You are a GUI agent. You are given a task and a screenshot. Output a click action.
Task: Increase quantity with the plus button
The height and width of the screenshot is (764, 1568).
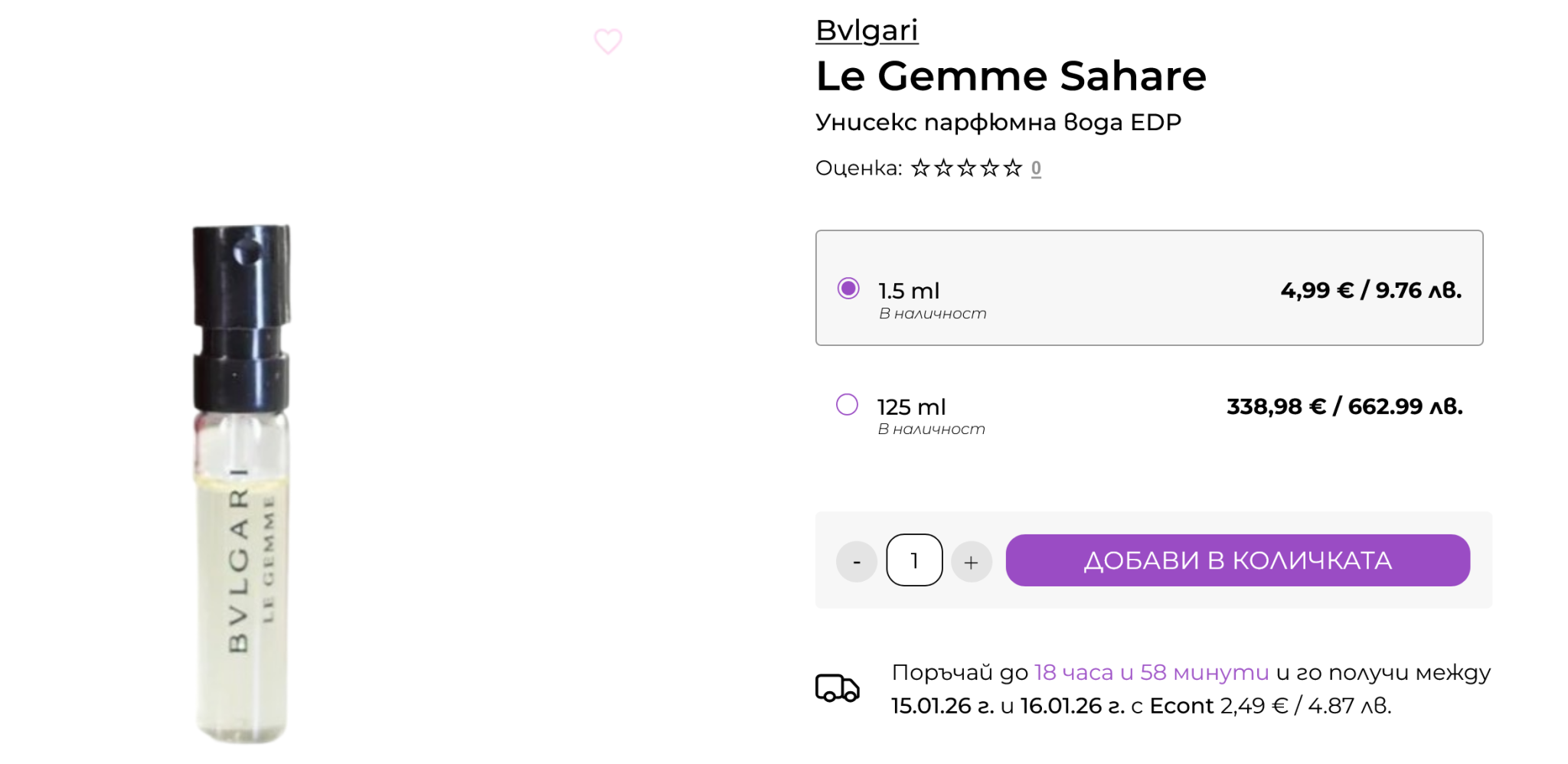point(971,562)
